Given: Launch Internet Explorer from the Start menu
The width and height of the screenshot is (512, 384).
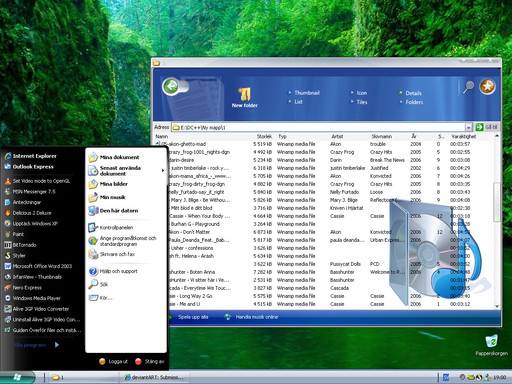Looking at the screenshot, I should click(x=31, y=156).
